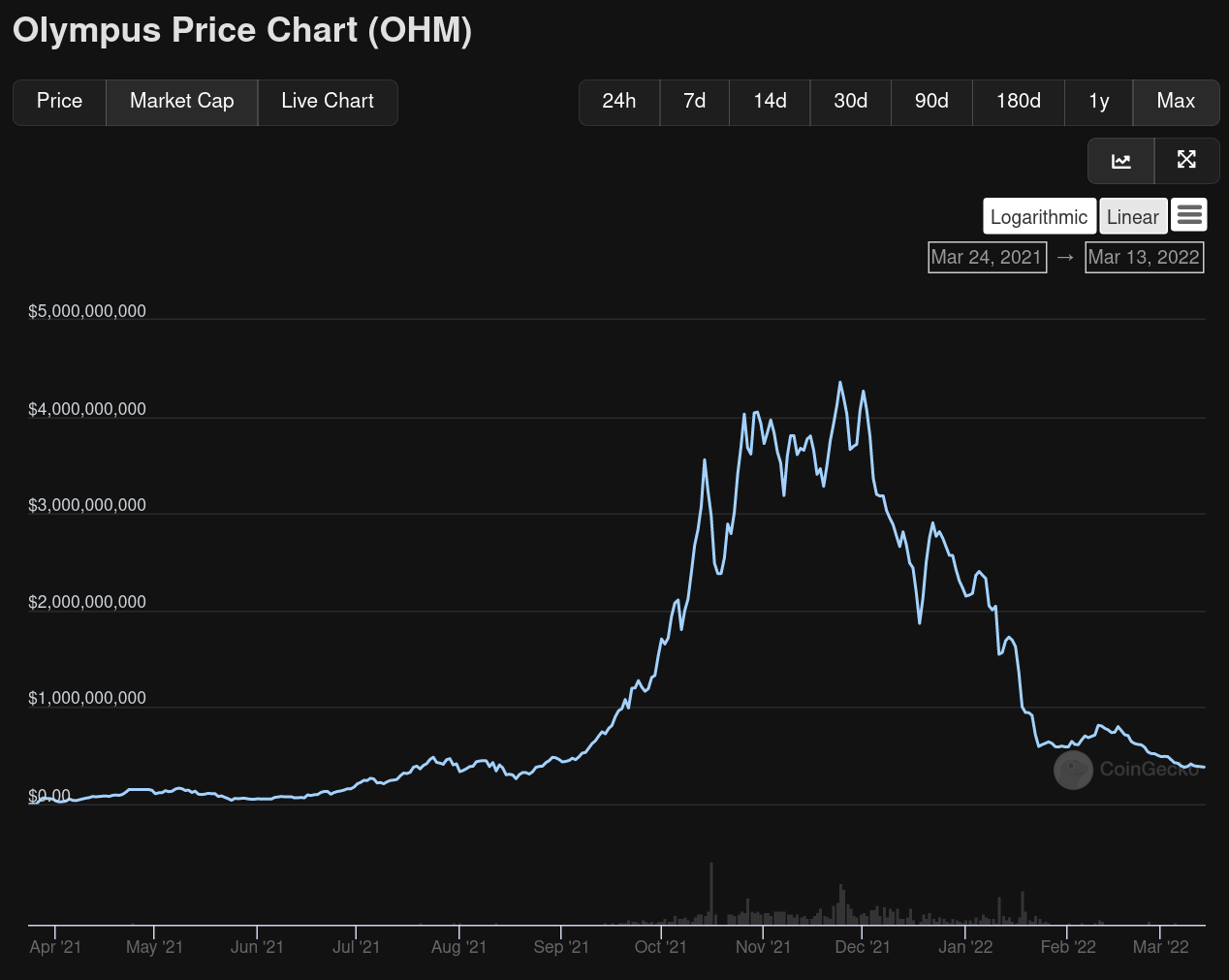Select the Price tab

click(x=59, y=102)
